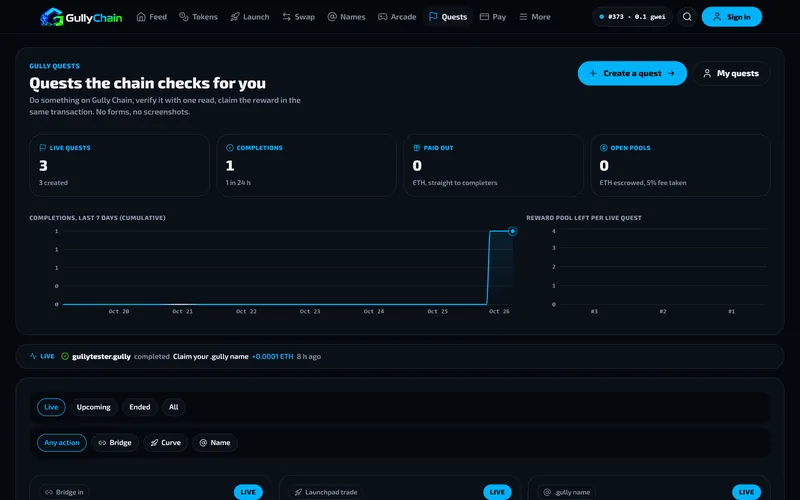The image size is (800, 500).
Task: Click the LIVE activity pulse icon
Action: pos(33,356)
